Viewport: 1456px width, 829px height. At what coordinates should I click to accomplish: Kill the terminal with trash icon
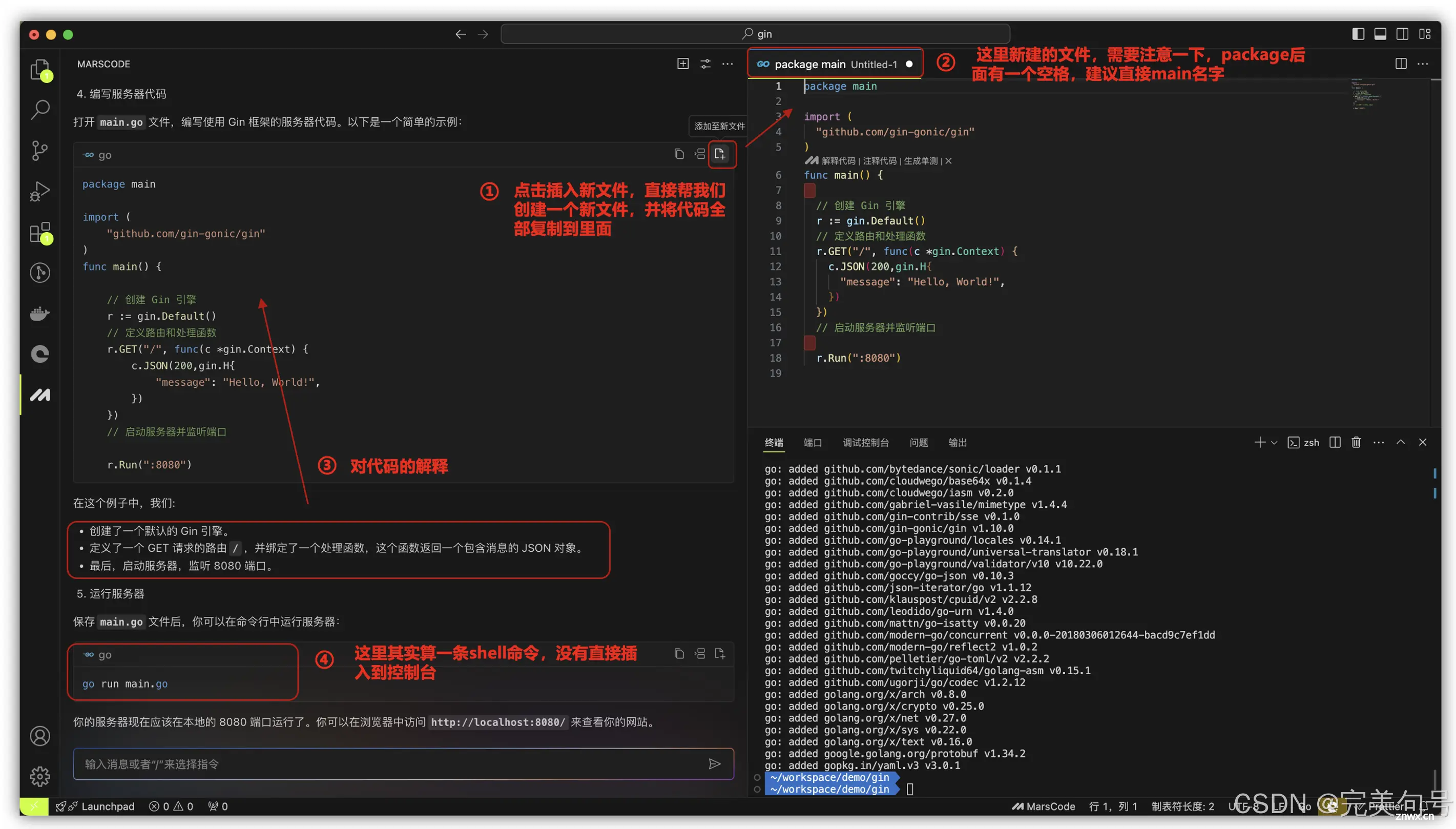point(1356,442)
